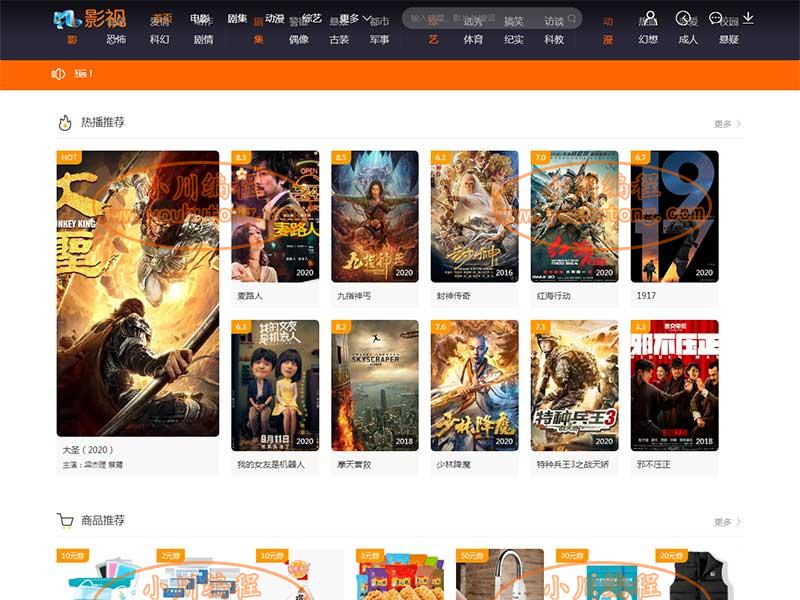Image resolution: width=800 pixels, height=600 pixels.
Task: Open the 科教 category link
Action: tap(554, 39)
